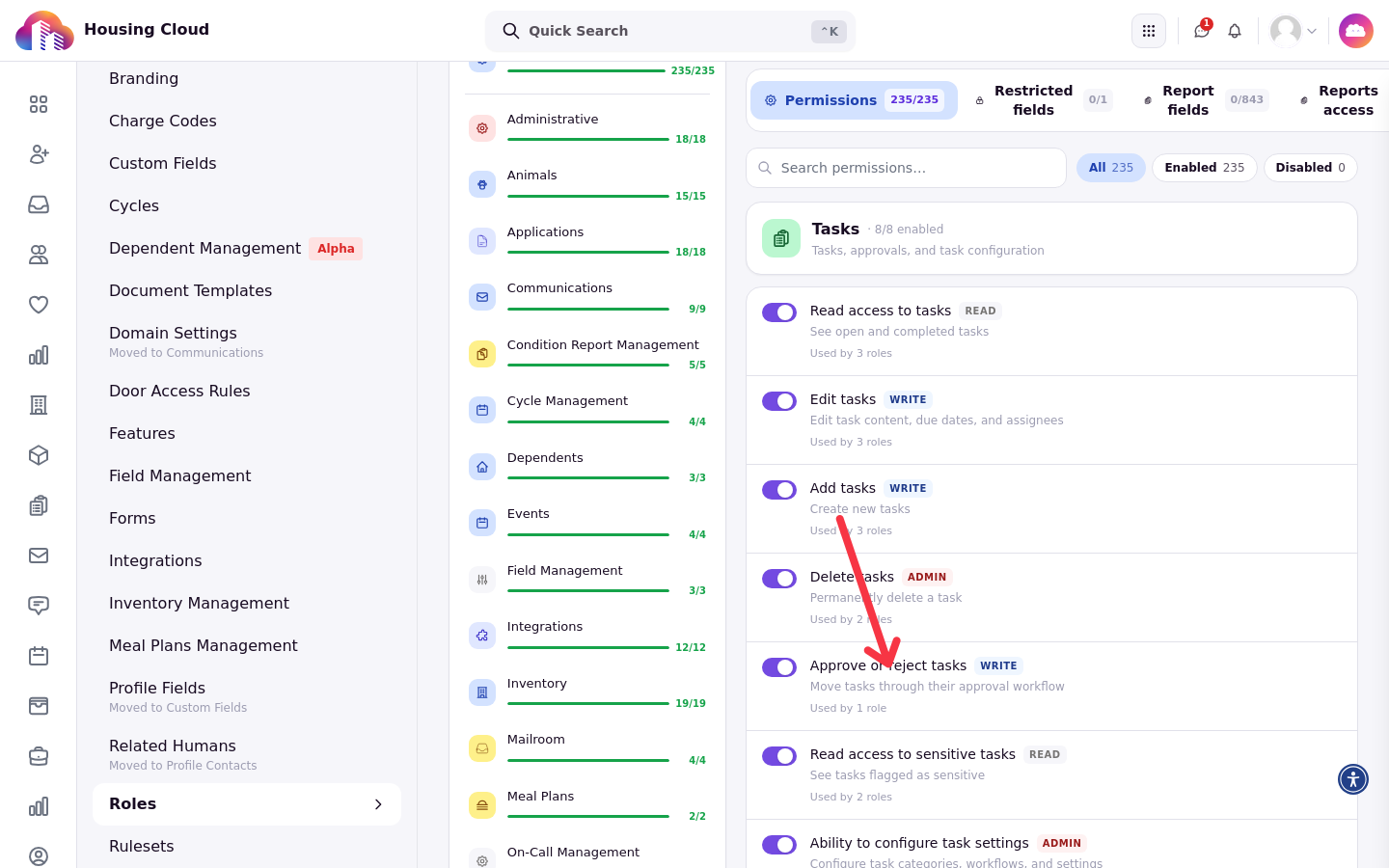Select the Condition Report Management category
Image resolution: width=1389 pixels, height=868 pixels.
point(587,354)
